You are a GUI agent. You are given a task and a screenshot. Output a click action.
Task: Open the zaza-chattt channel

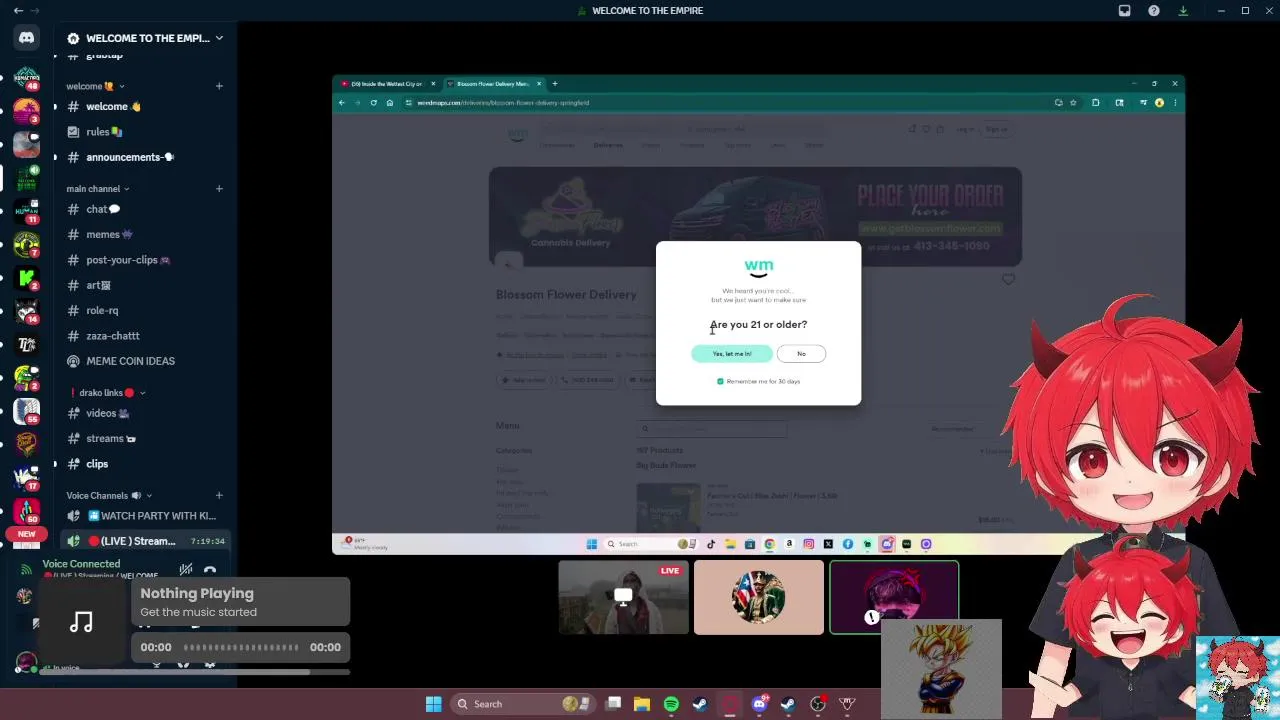click(145, 336)
